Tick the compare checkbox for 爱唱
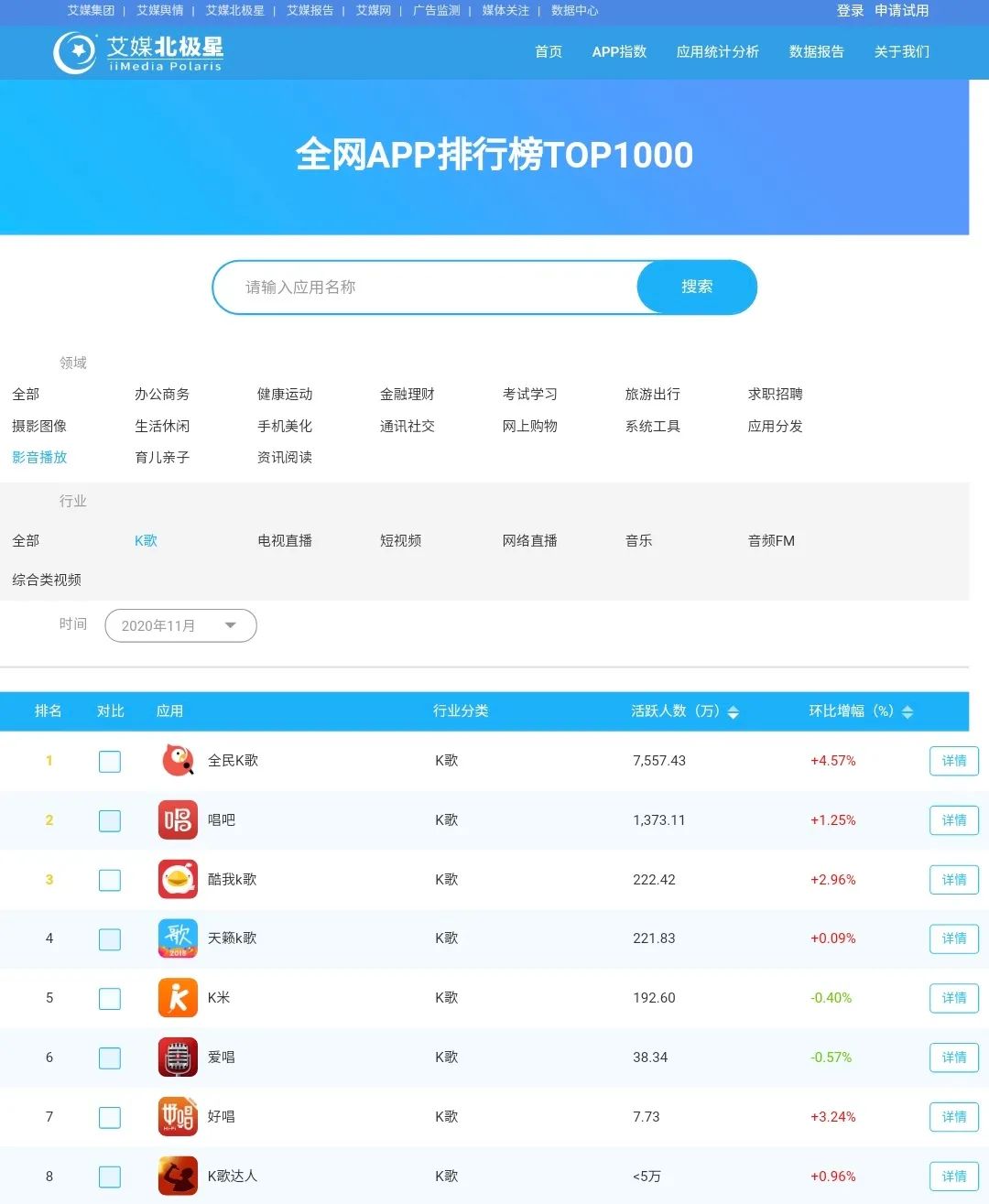Image resolution: width=989 pixels, height=1204 pixels. click(110, 1058)
